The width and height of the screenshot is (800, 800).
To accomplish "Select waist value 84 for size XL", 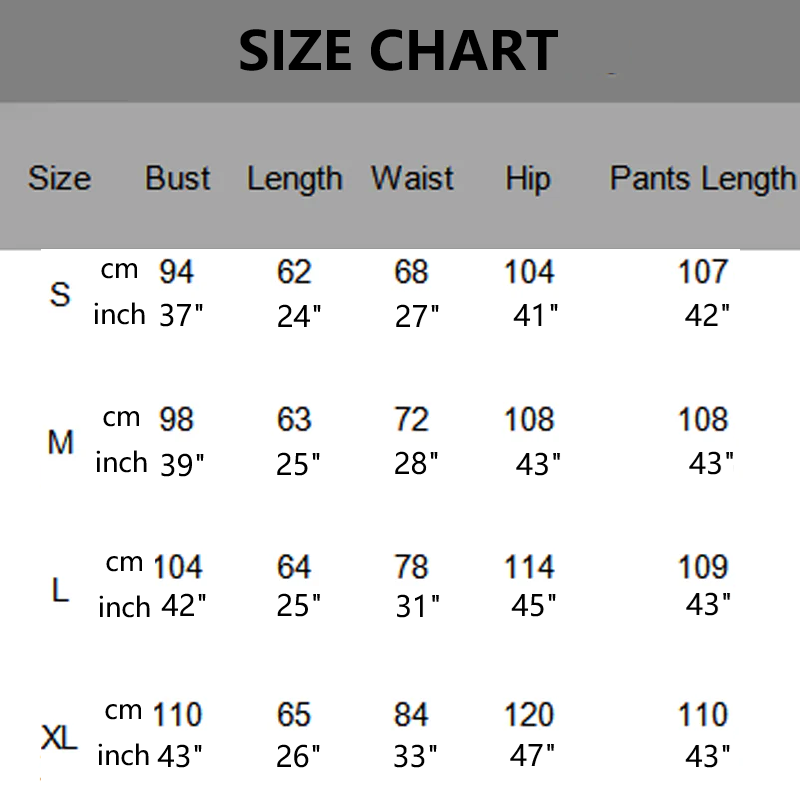I will pos(411,715).
